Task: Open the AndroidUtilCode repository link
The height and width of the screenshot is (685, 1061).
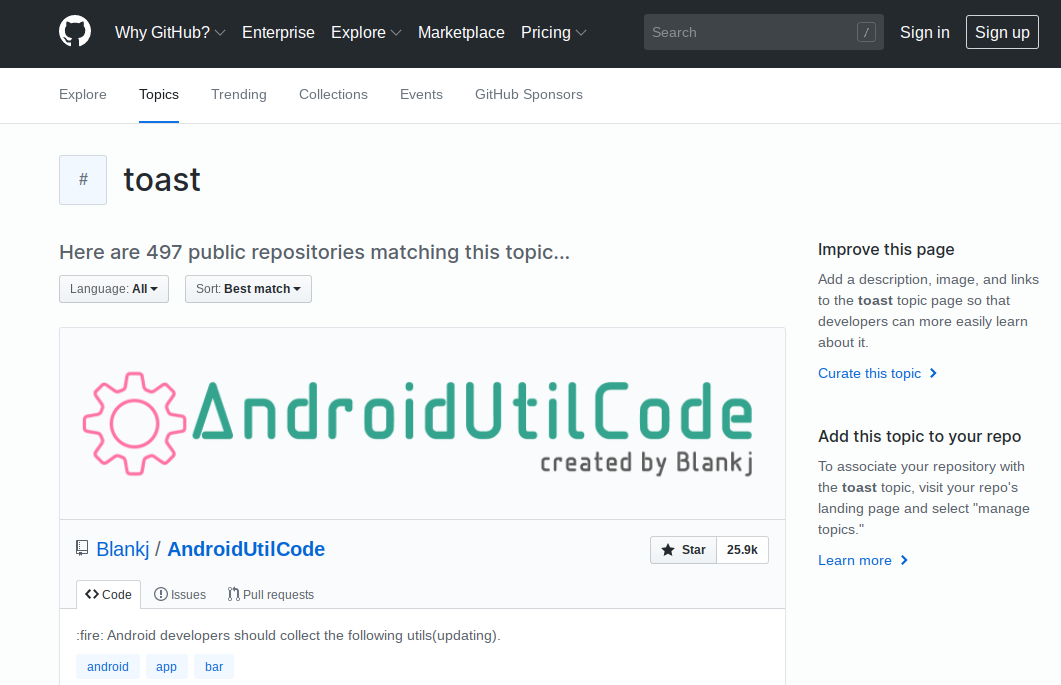Action: (x=246, y=549)
